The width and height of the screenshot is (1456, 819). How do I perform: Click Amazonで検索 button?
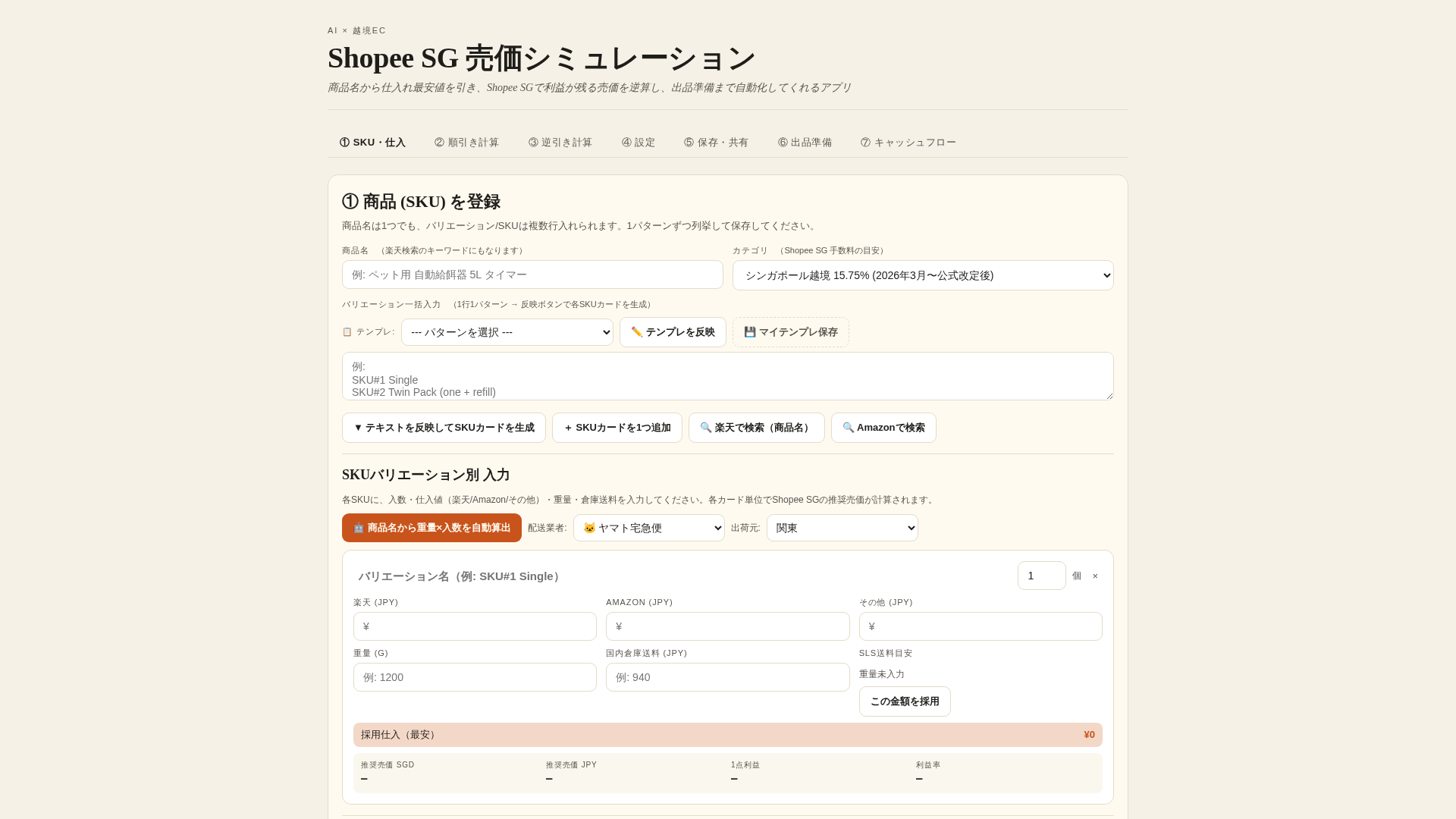pos(883,428)
